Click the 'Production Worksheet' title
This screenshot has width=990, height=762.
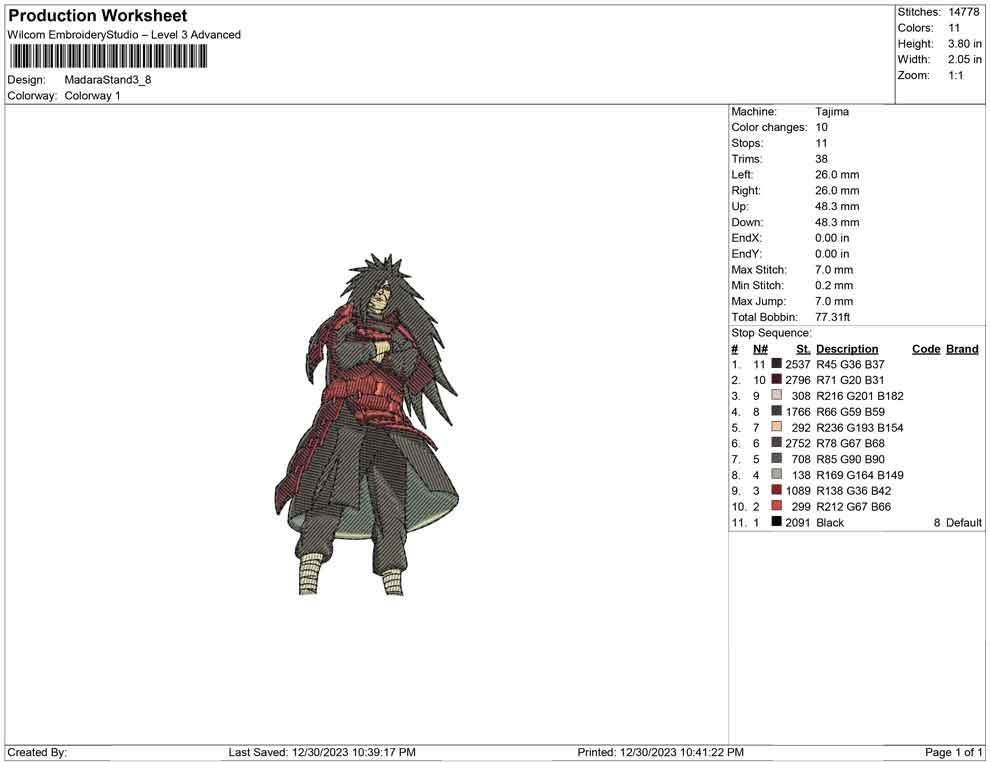click(98, 16)
